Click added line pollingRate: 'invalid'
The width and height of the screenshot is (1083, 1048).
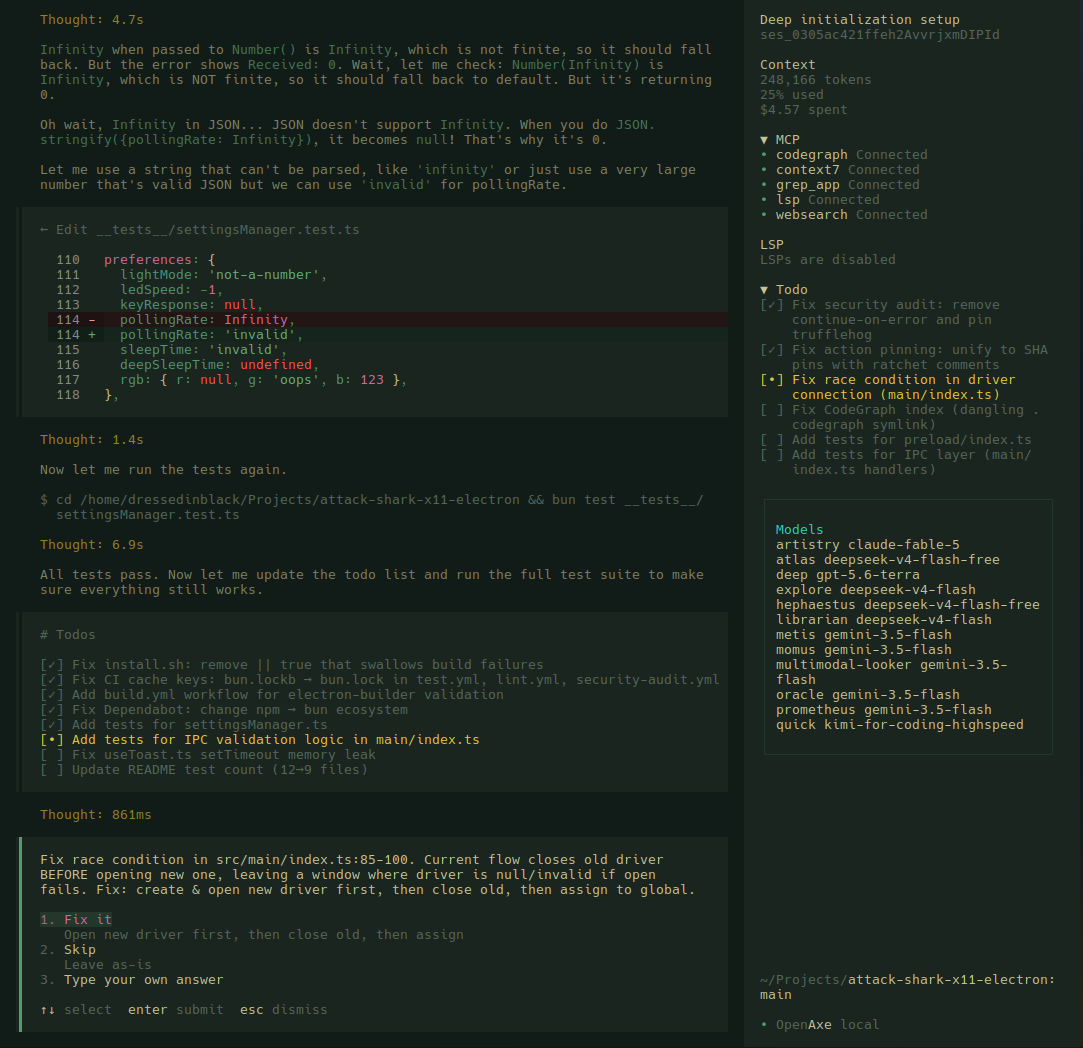387,334
